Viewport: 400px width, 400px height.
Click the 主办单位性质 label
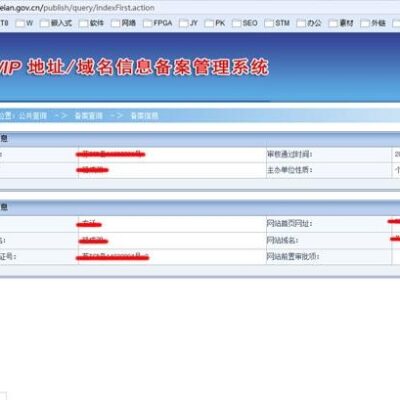tap(289, 170)
